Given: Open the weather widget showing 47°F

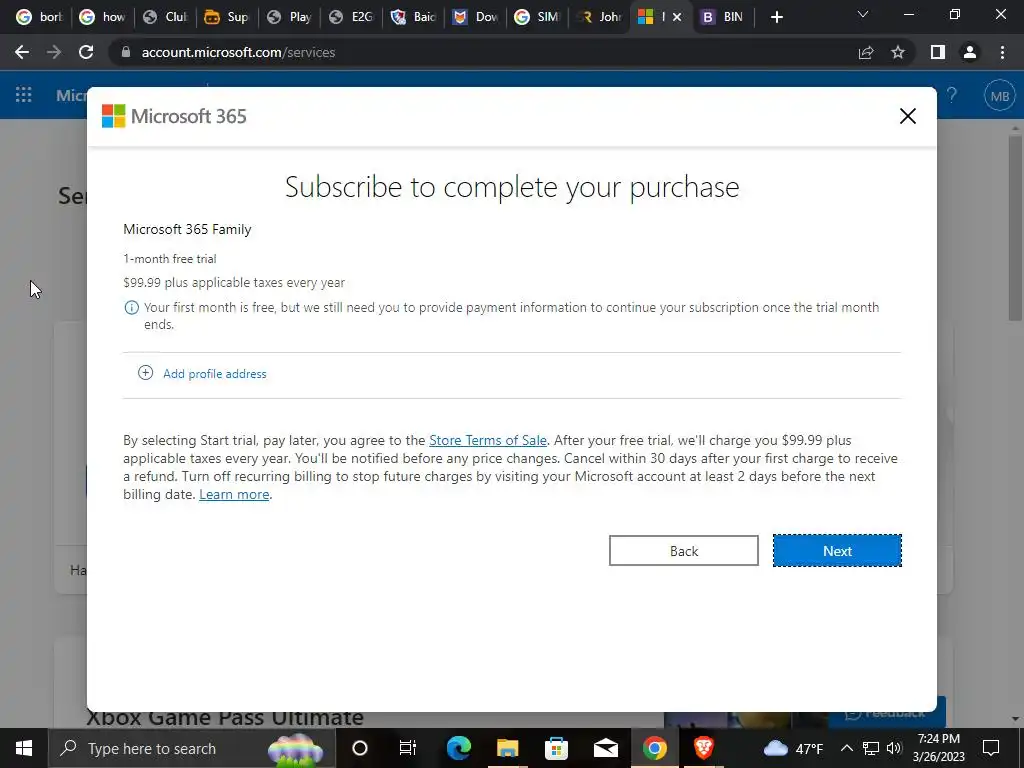Looking at the screenshot, I should 793,748.
